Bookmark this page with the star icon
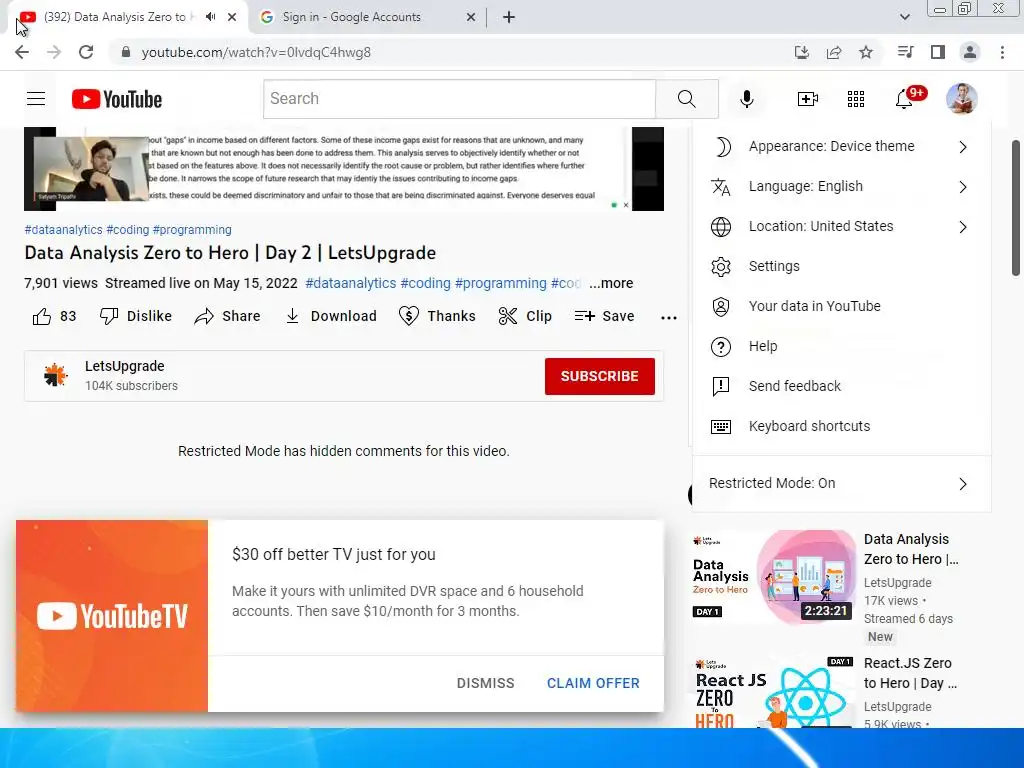 pos(866,52)
